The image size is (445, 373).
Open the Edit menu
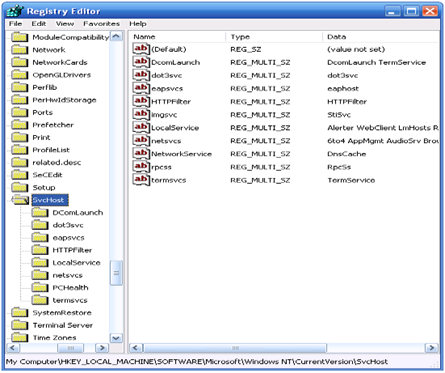39,24
